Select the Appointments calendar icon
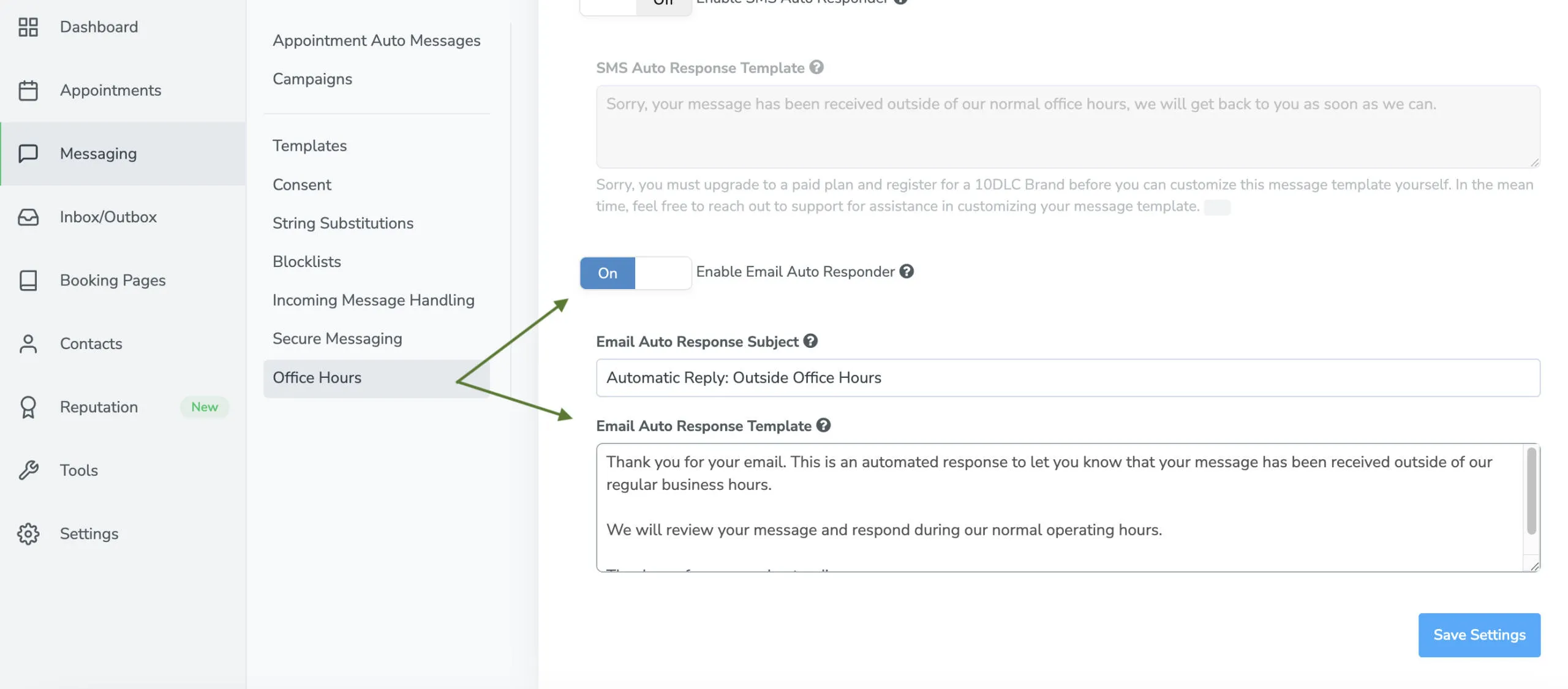The height and width of the screenshot is (689, 1568). (28, 89)
